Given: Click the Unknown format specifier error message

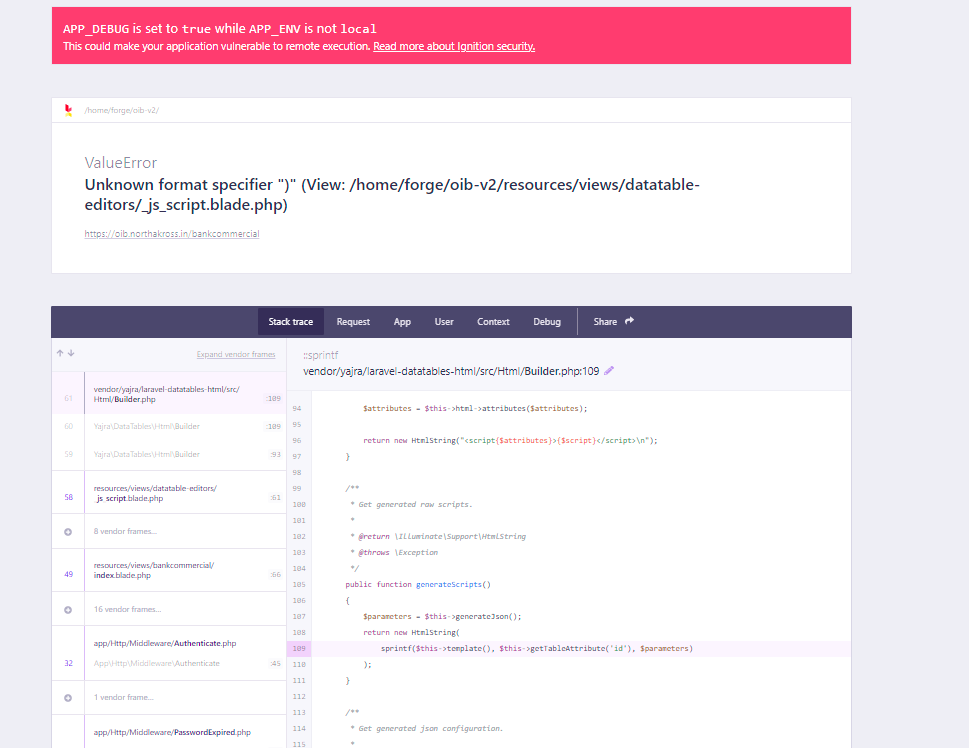Looking at the screenshot, I should [x=392, y=195].
